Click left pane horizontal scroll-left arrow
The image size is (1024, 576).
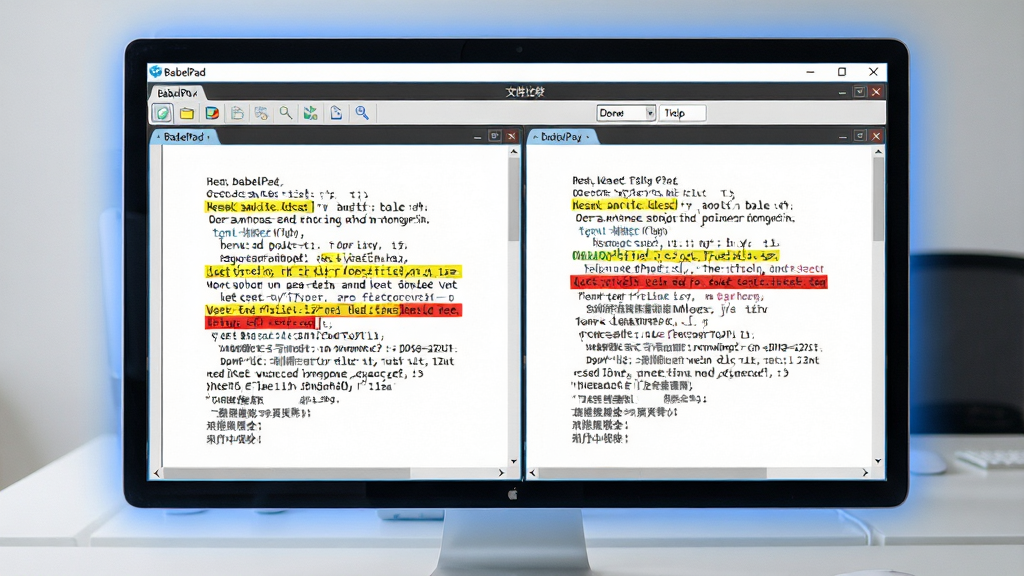click(157, 473)
